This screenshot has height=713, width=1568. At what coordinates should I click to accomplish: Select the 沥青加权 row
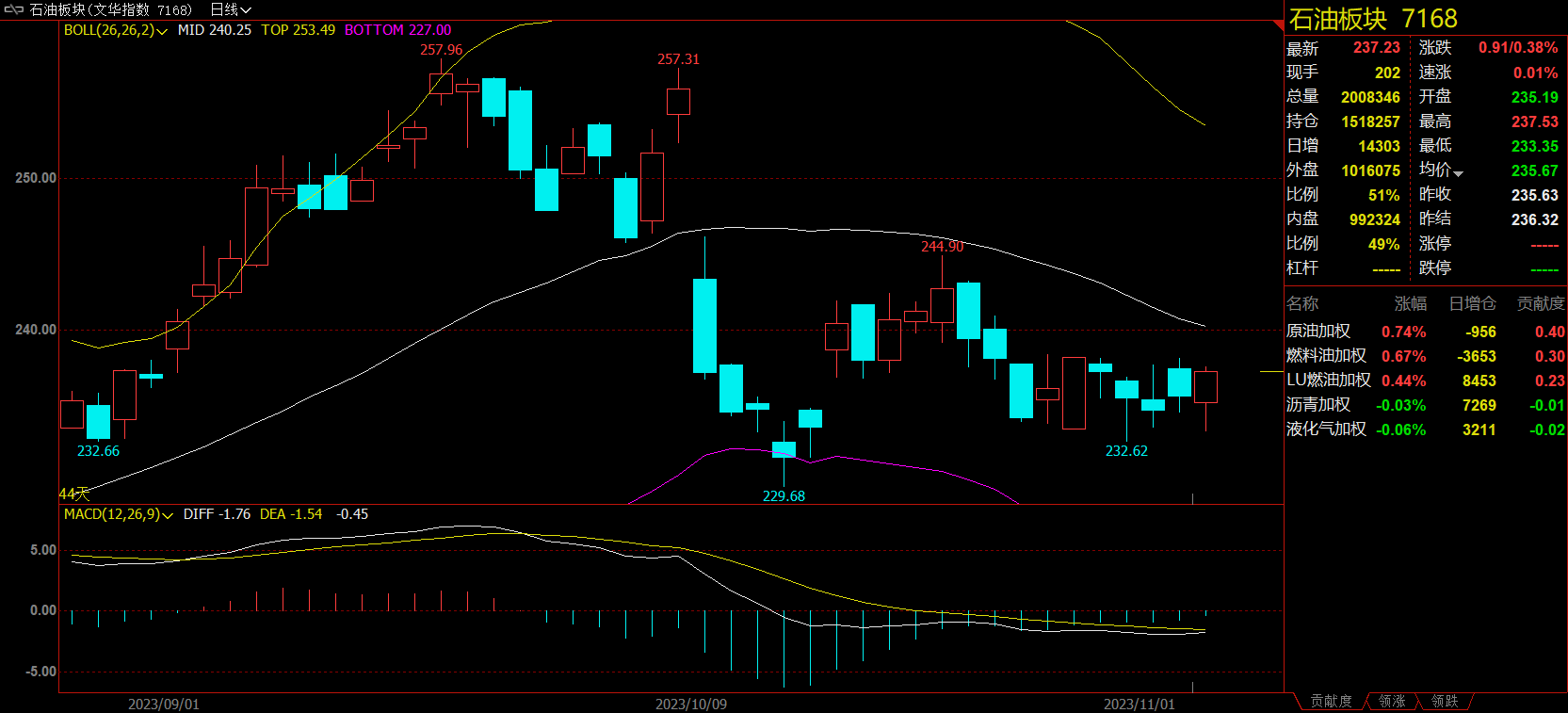[x=1426, y=405]
